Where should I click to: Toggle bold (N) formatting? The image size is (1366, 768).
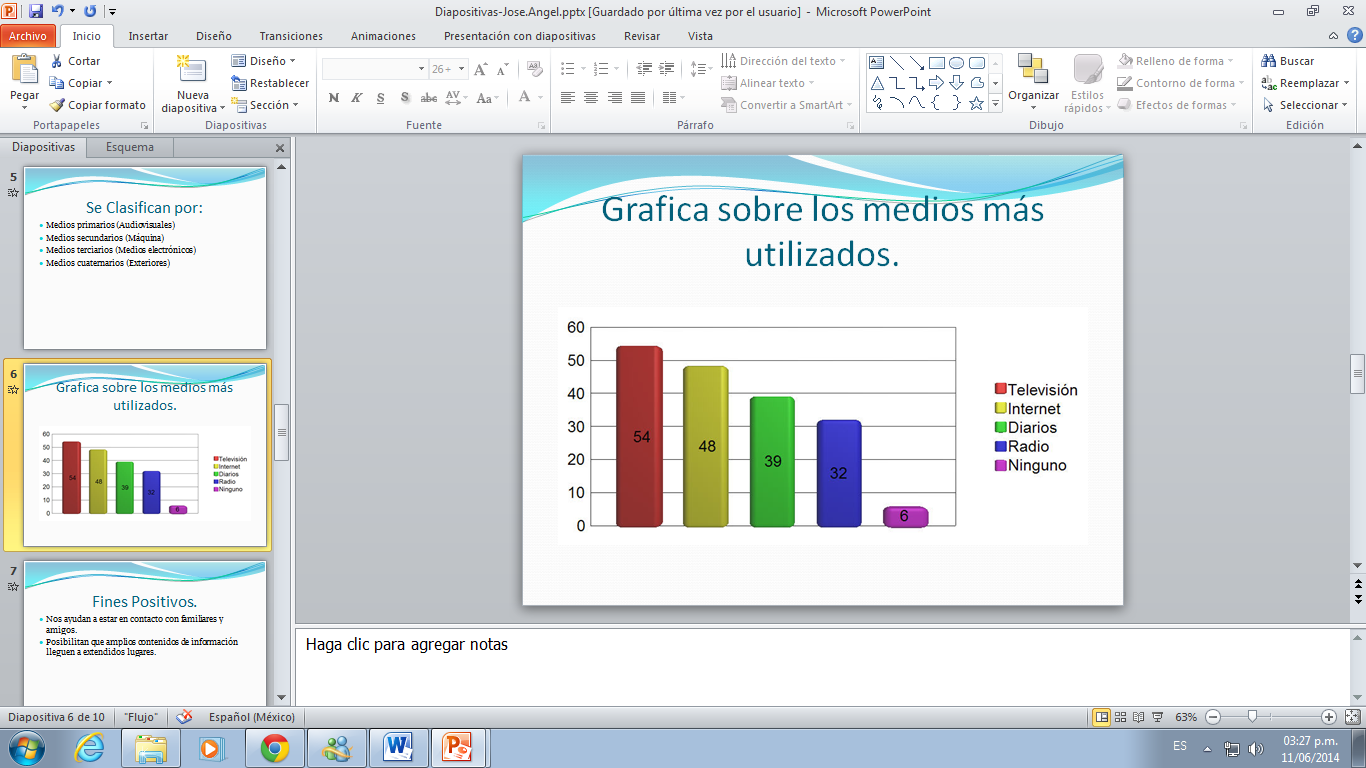pos(333,97)
